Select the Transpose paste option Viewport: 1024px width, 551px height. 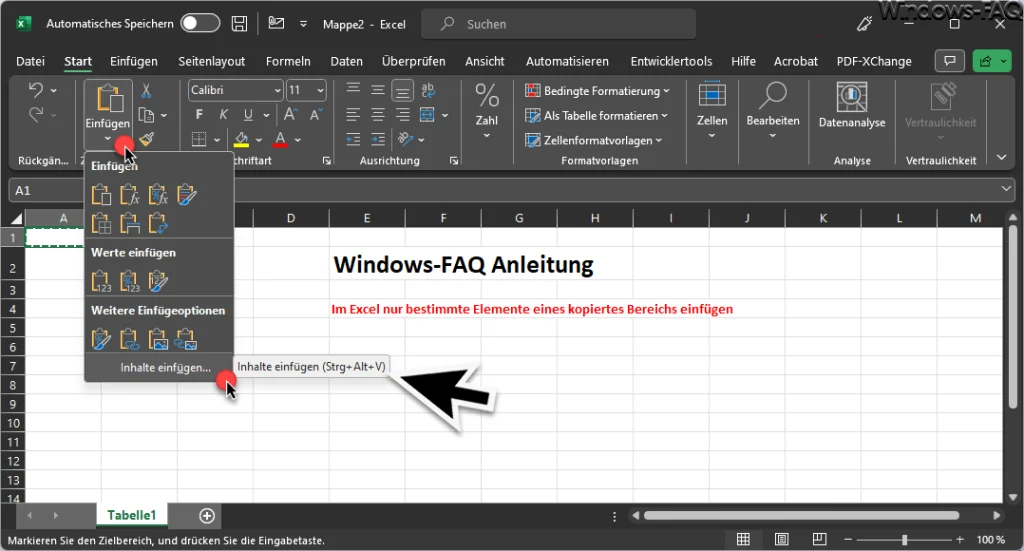pyautogui.click(x=158, y=223)
